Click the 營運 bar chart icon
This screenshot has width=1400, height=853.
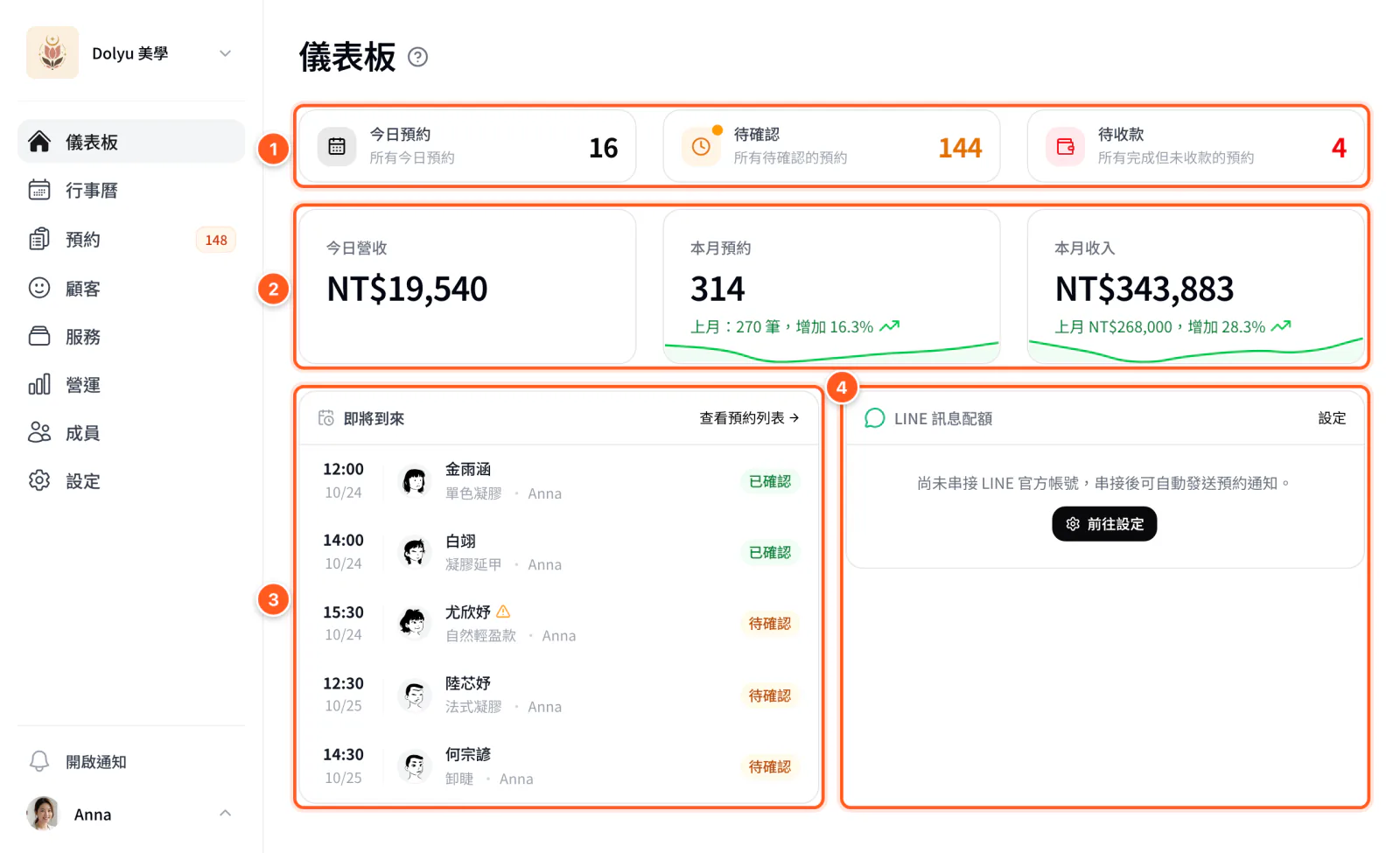pos(39,384)
